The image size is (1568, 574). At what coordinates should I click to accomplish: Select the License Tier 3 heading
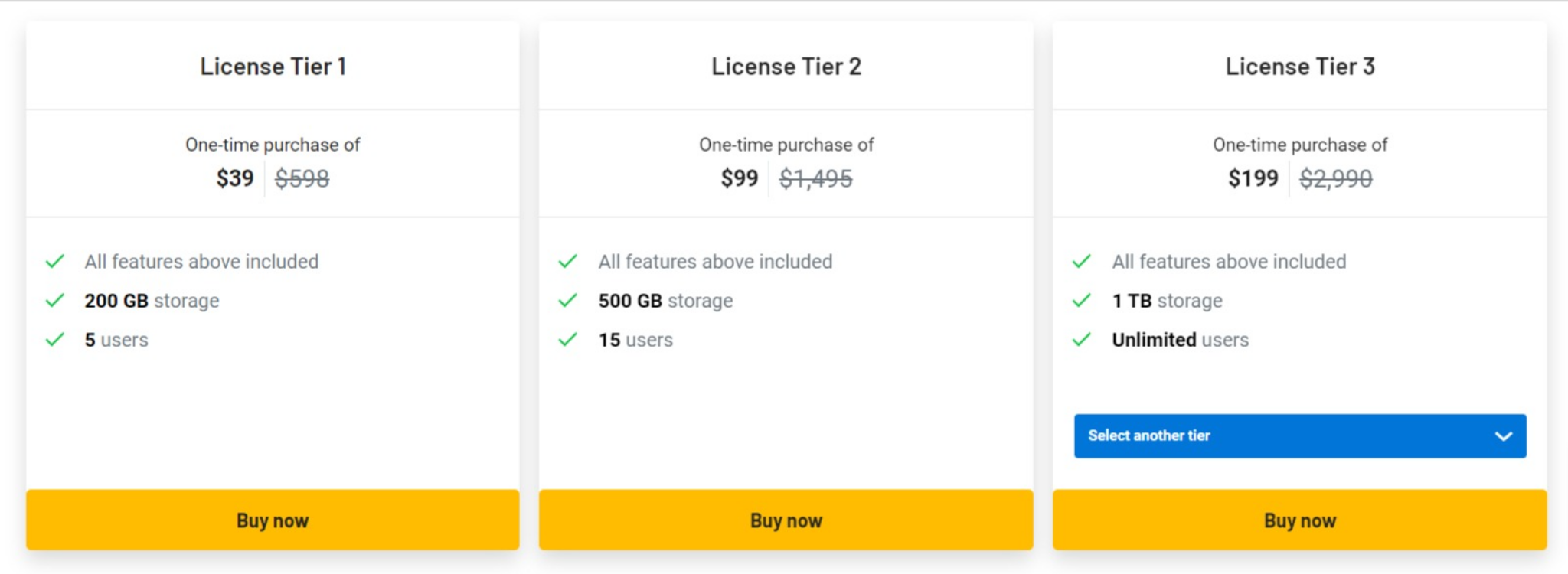(x=1300, y=67)
